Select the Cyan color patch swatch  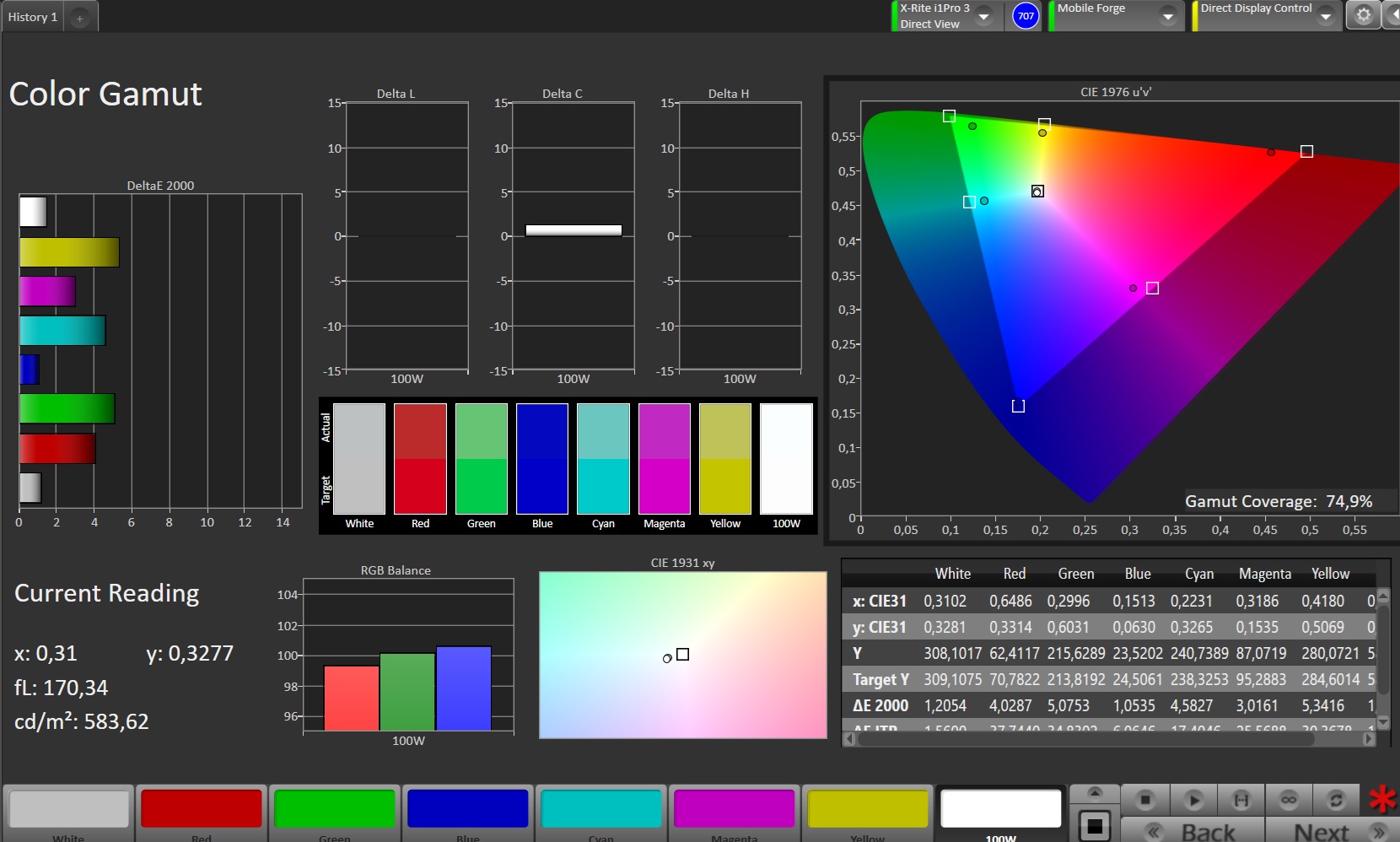pyautogui.click(x=600, y=809)
